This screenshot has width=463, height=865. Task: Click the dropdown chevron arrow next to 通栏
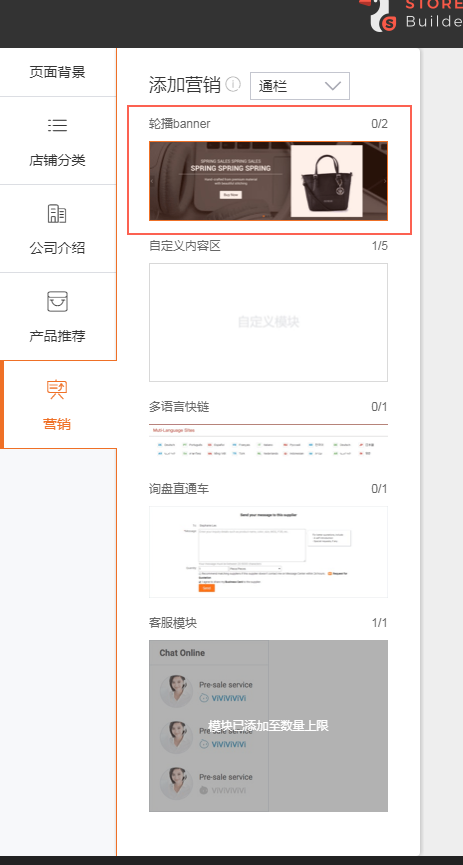pos(333,86)
